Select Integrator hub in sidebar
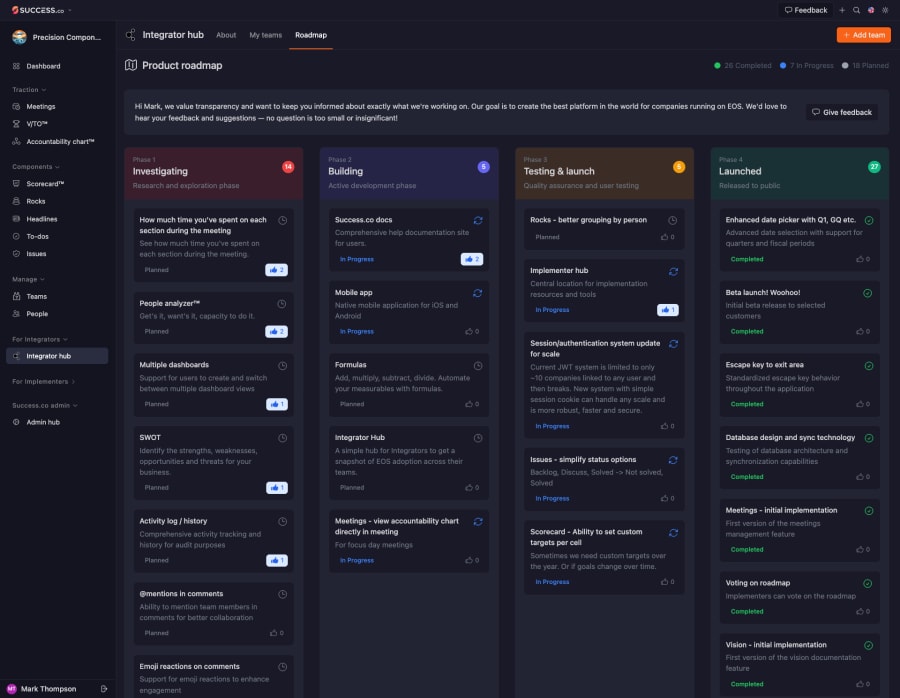 click(57, 356)
